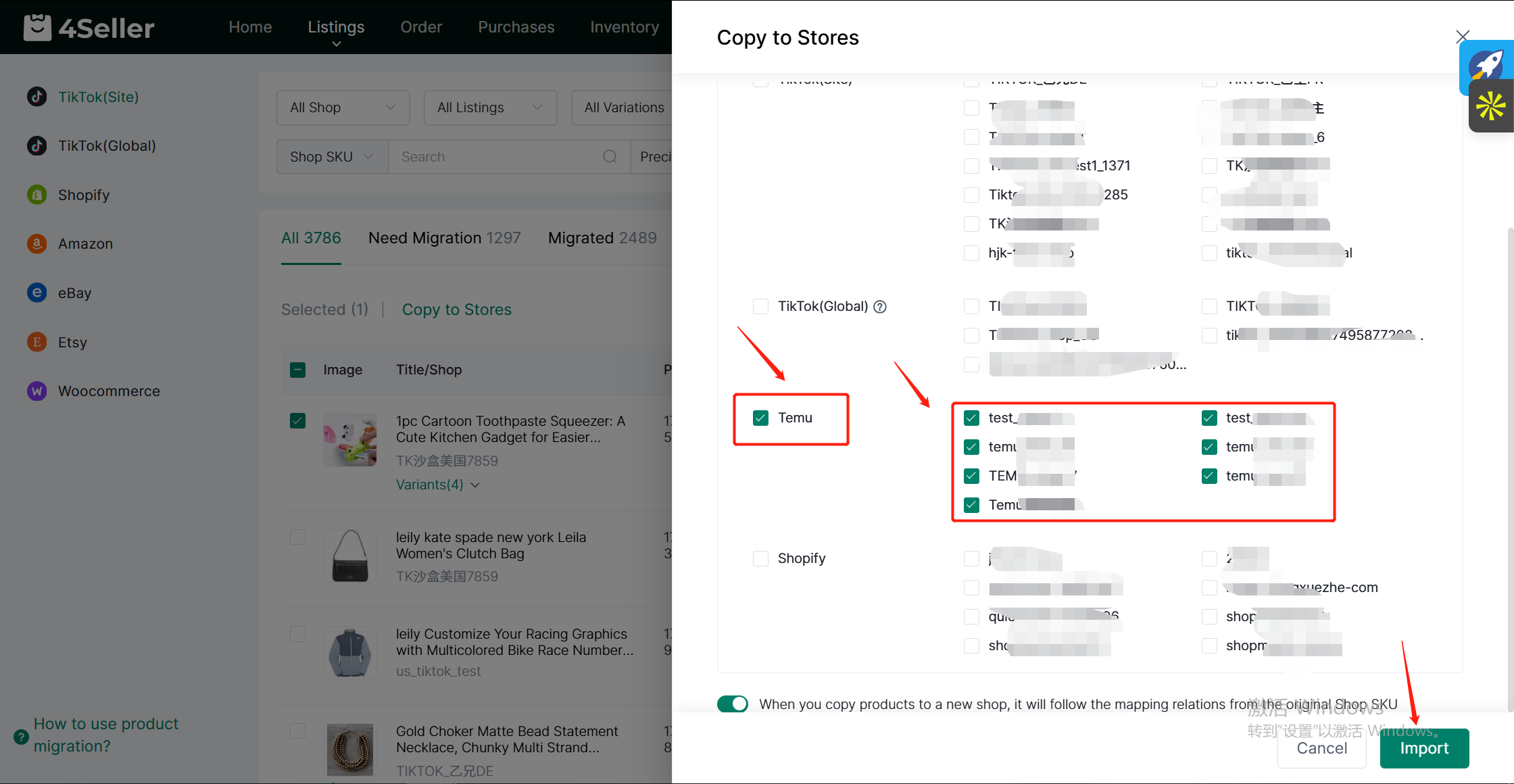Check the shopm store under Shopify
Viewport: 1514px width, 784px height.
(x=1210, y=645)
